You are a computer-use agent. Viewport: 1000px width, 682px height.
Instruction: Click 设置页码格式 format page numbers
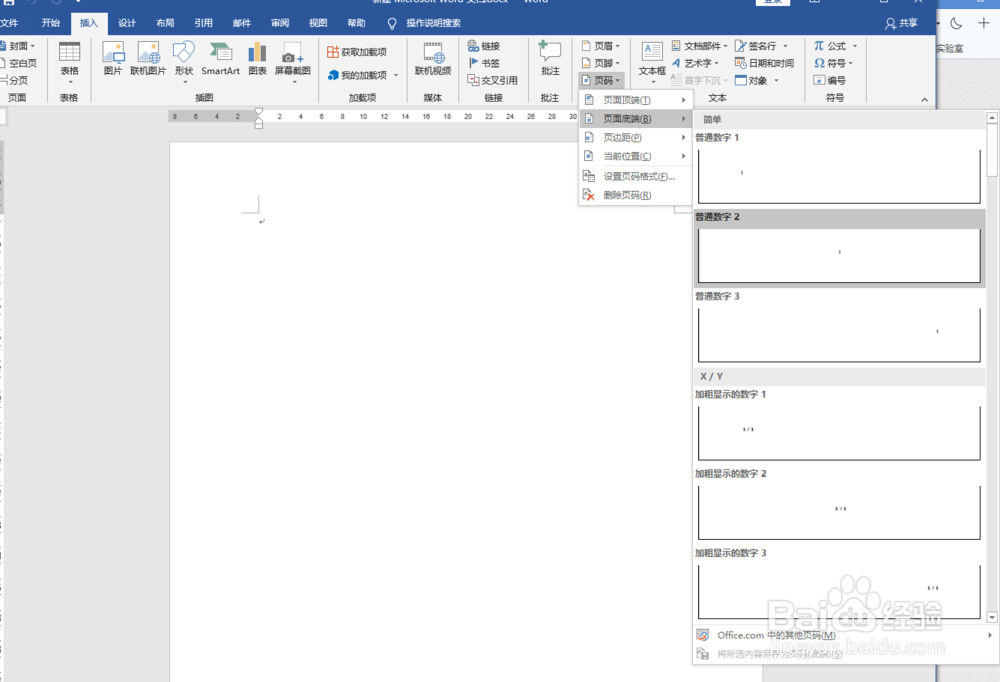coord(635,177)
